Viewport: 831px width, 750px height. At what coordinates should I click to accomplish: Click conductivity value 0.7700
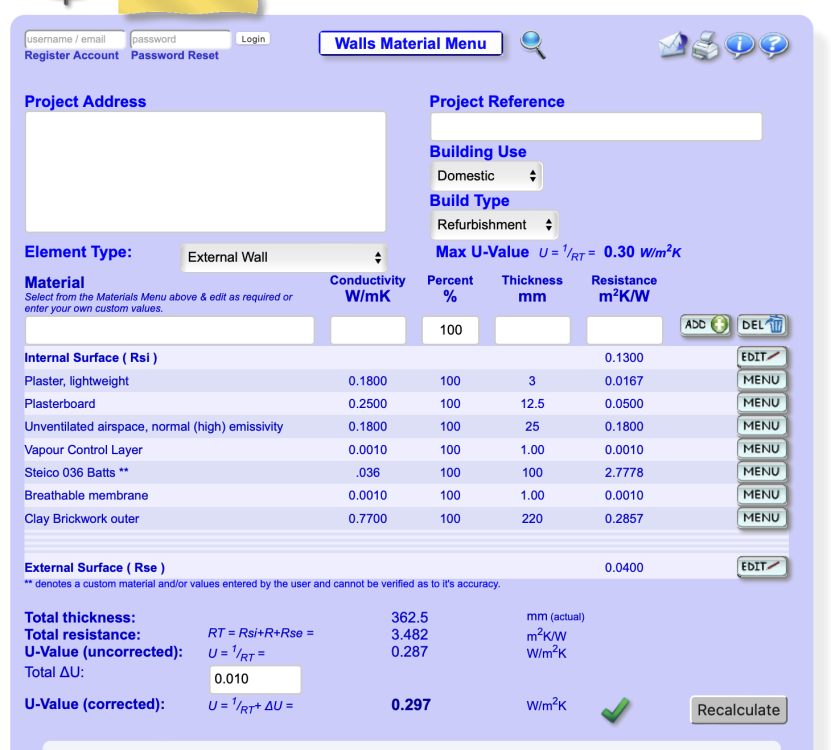pos(367,519)
